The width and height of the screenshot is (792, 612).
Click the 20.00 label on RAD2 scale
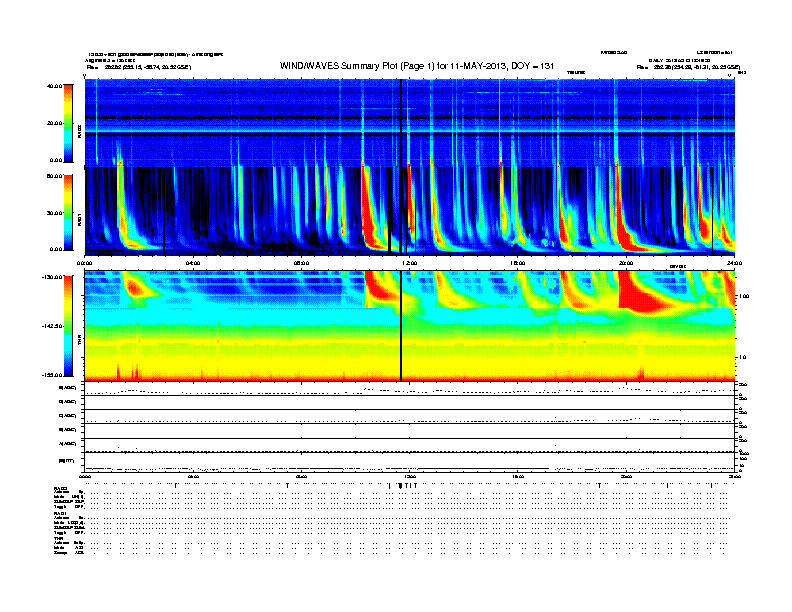54,123
